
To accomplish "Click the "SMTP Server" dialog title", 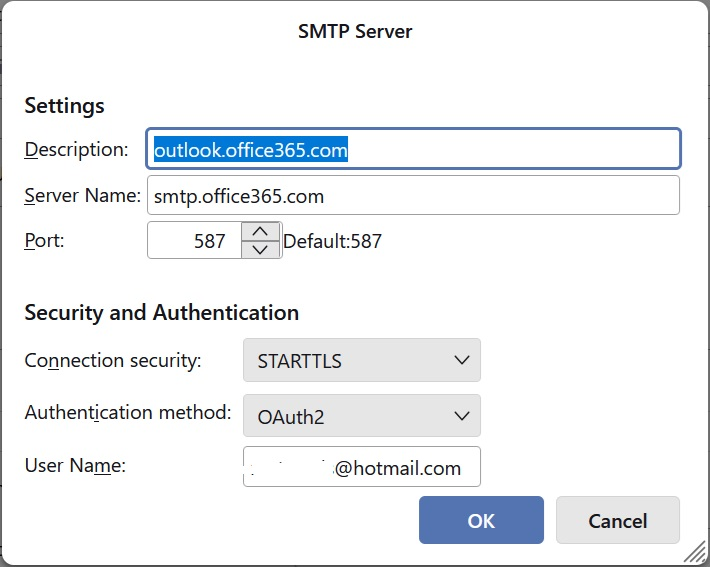I will (355, 31).
